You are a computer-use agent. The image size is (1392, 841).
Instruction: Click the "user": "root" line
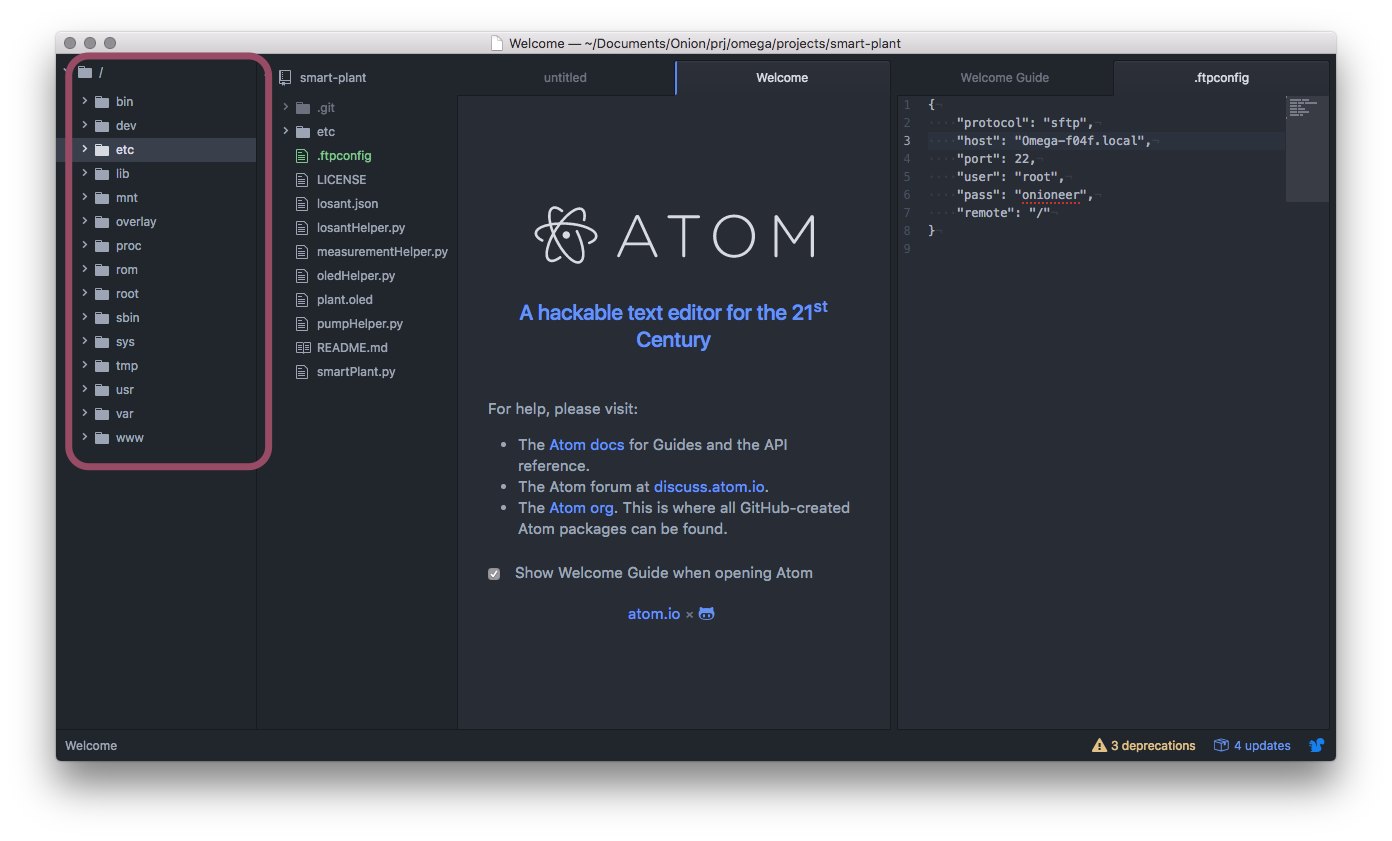click(1010, 177)
